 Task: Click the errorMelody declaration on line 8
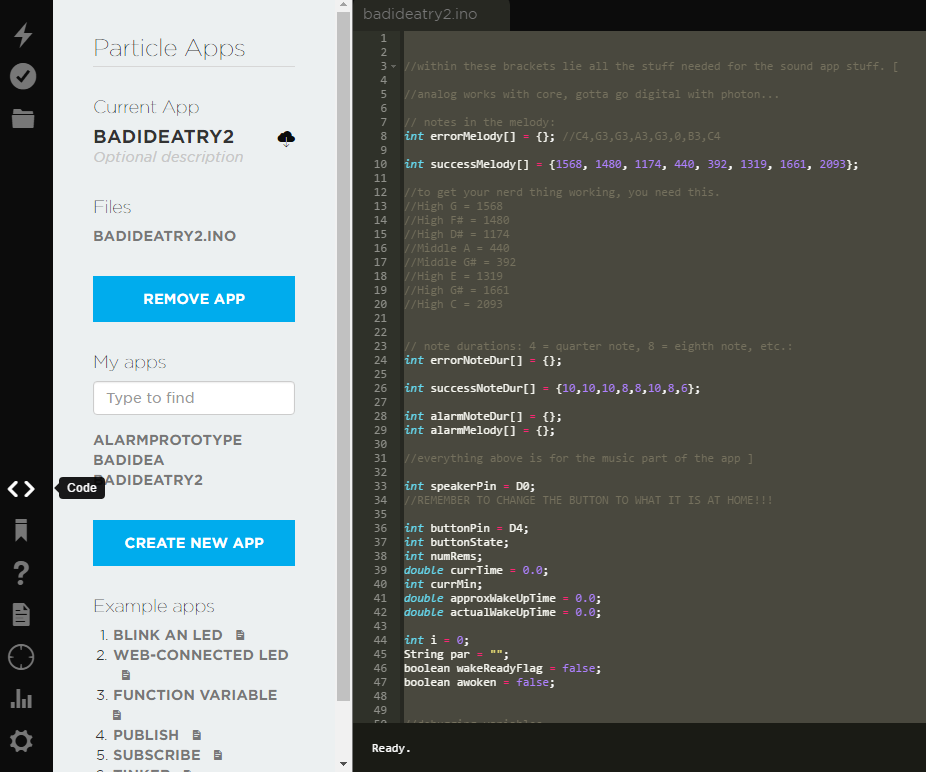[480, 136]
